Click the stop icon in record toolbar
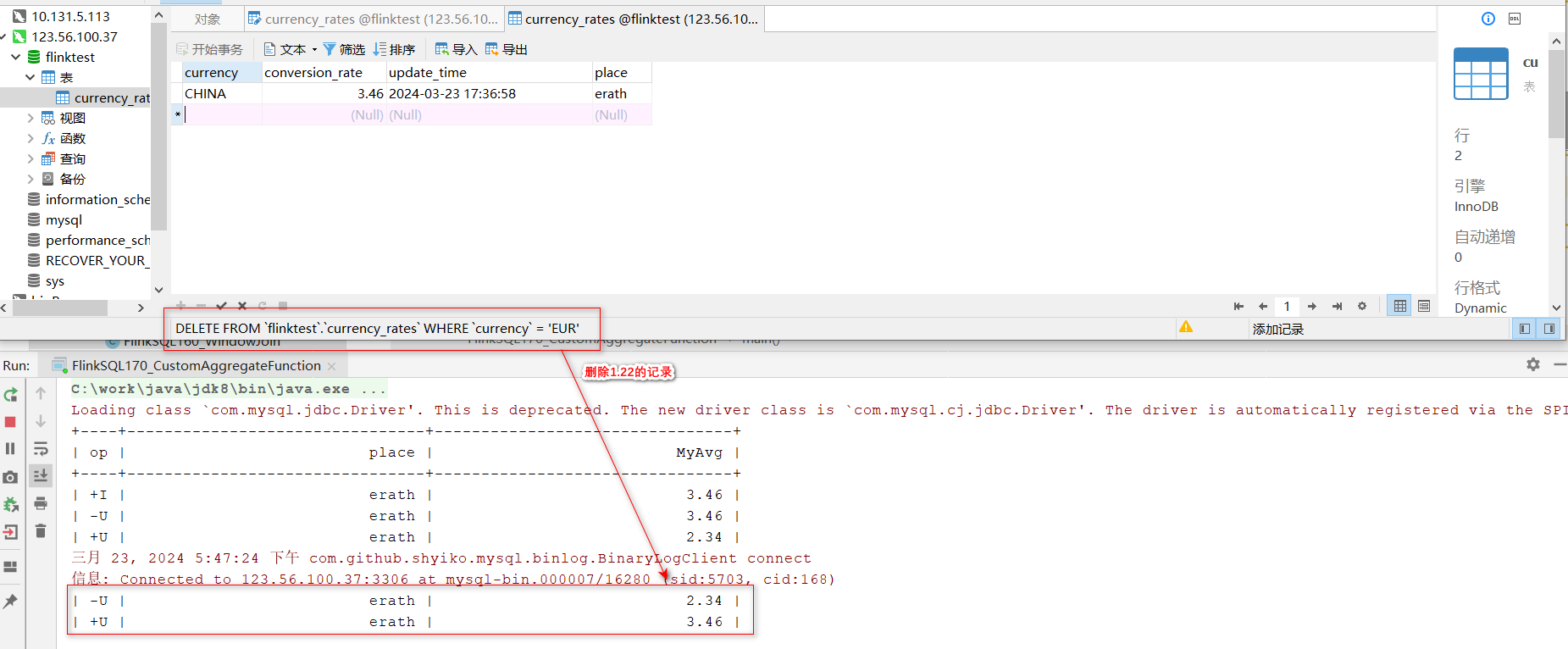The height and width of the screenshot is (649, 1568). point(283,306)
